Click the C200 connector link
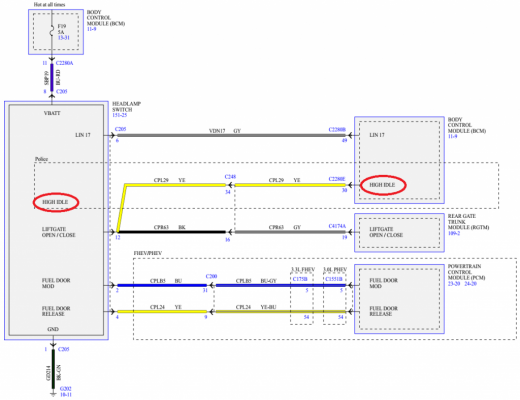Screen dimensions: 520x400 [211, 276]
